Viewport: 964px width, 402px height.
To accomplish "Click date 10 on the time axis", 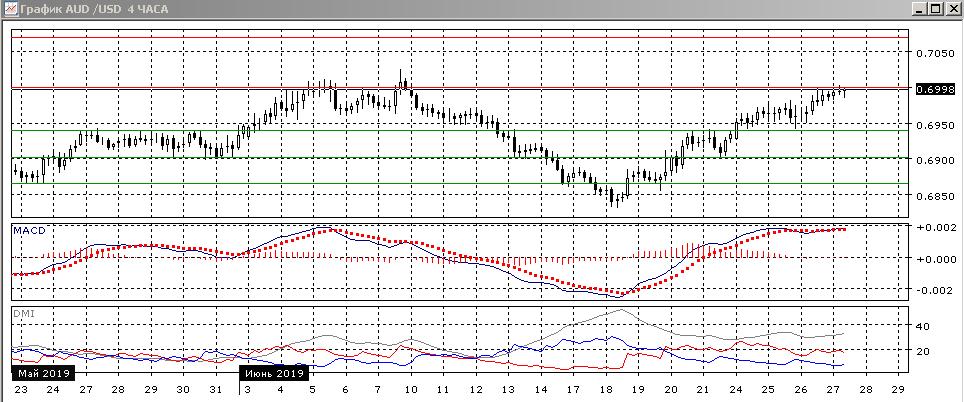I will (x=411, y=389).
